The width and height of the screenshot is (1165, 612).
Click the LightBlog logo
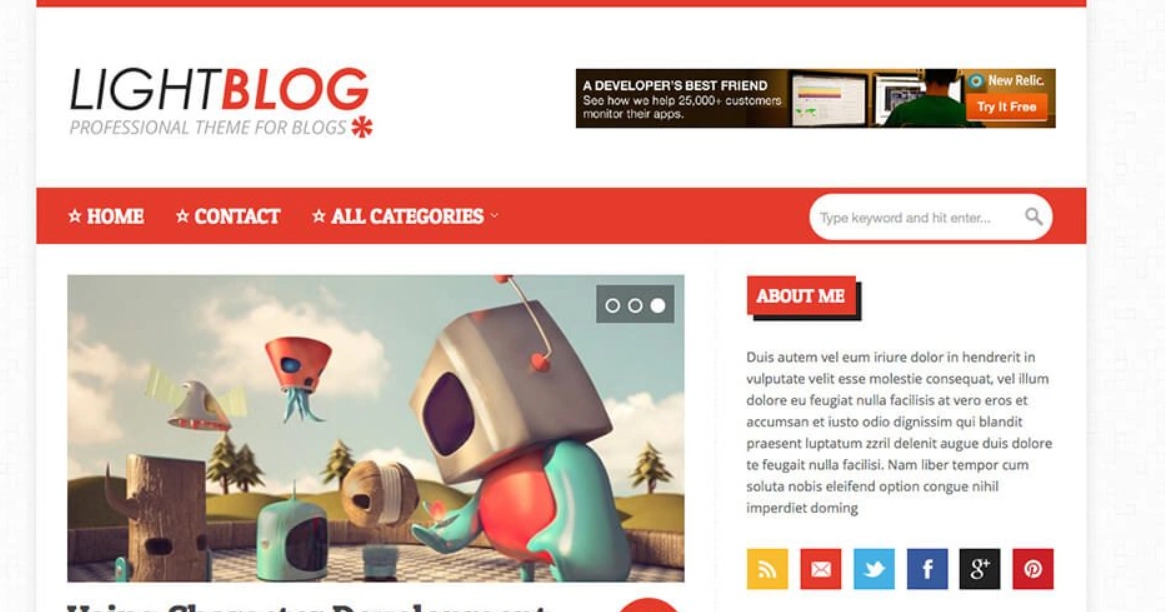[x=220, y=102]
